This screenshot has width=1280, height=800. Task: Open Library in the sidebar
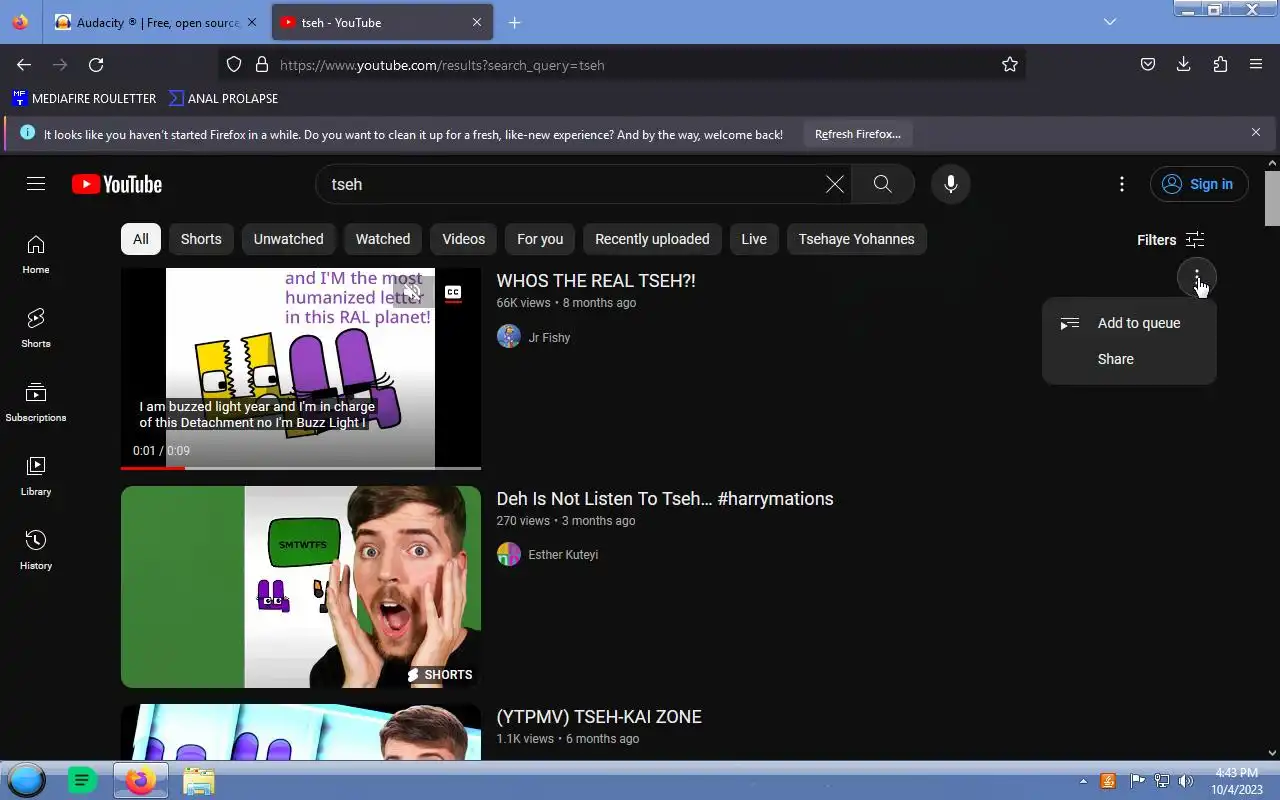pos(36,476)
